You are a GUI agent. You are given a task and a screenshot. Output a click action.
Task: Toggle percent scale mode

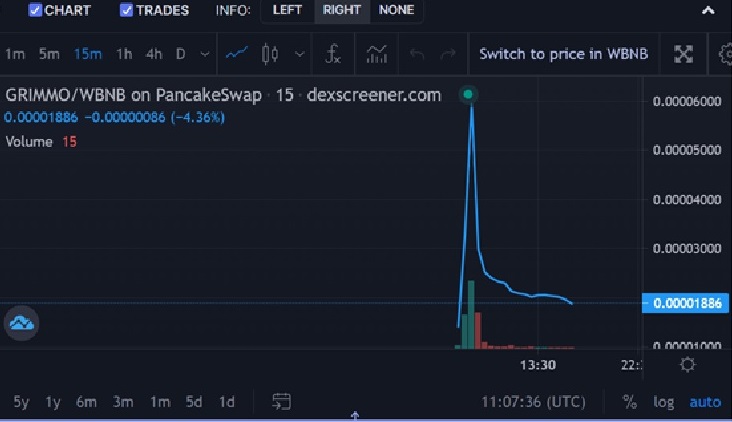coord(629,402)
